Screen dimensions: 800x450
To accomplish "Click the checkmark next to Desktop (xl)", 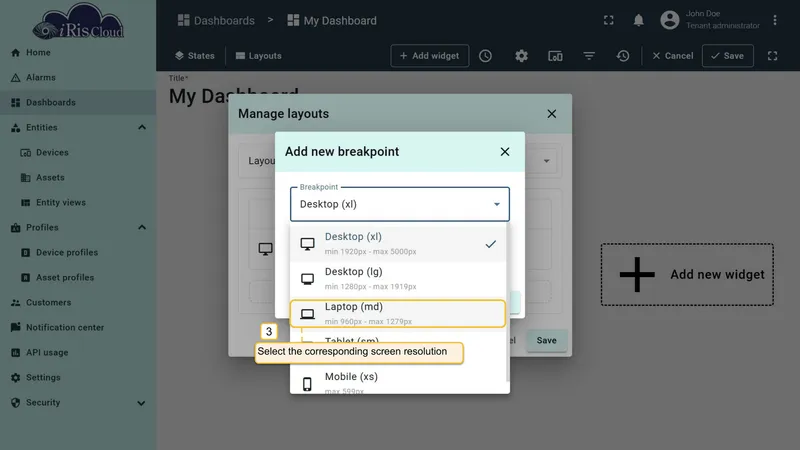I will click(x=490, y=244).
